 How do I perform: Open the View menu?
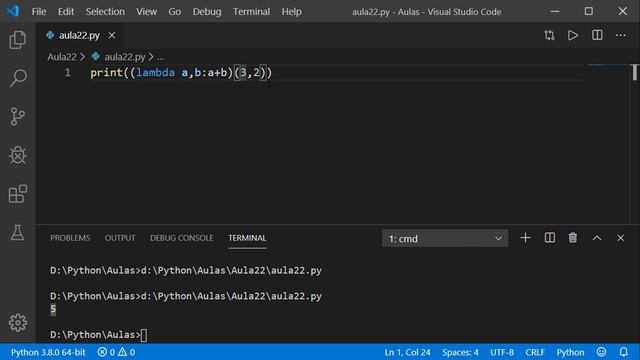pyautogui.click(x=147, y=11)
